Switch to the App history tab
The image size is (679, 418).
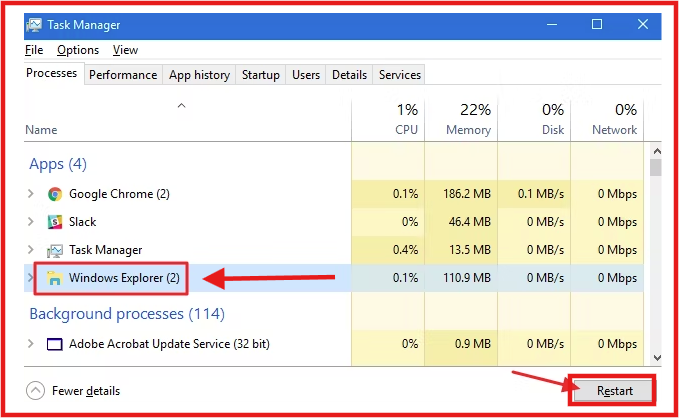(199, 75)
